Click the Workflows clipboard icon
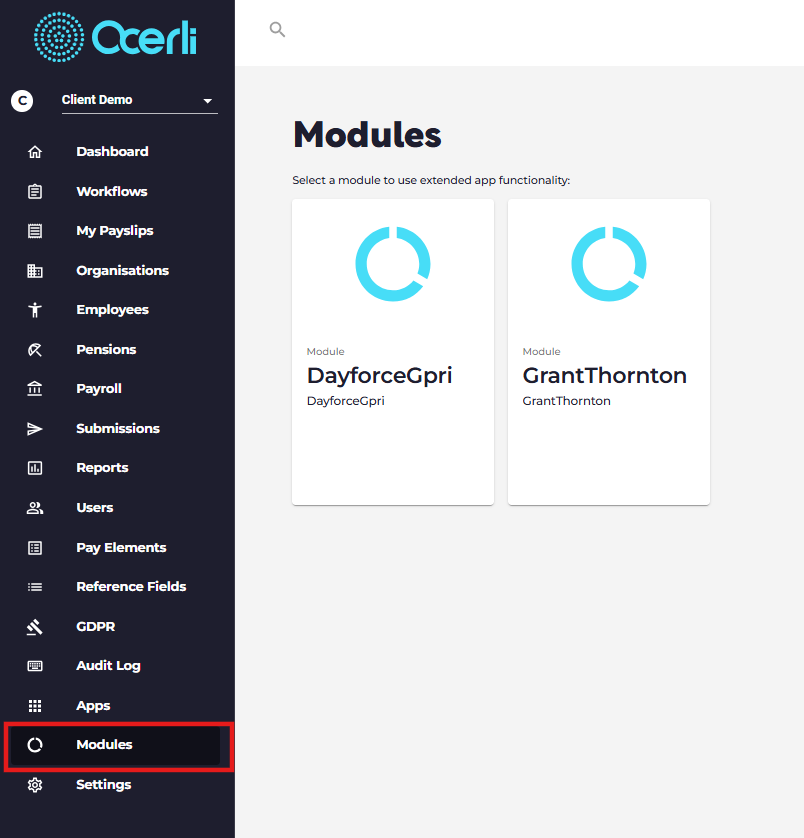Viewport: 804px width, 838px height. point(35,191)
